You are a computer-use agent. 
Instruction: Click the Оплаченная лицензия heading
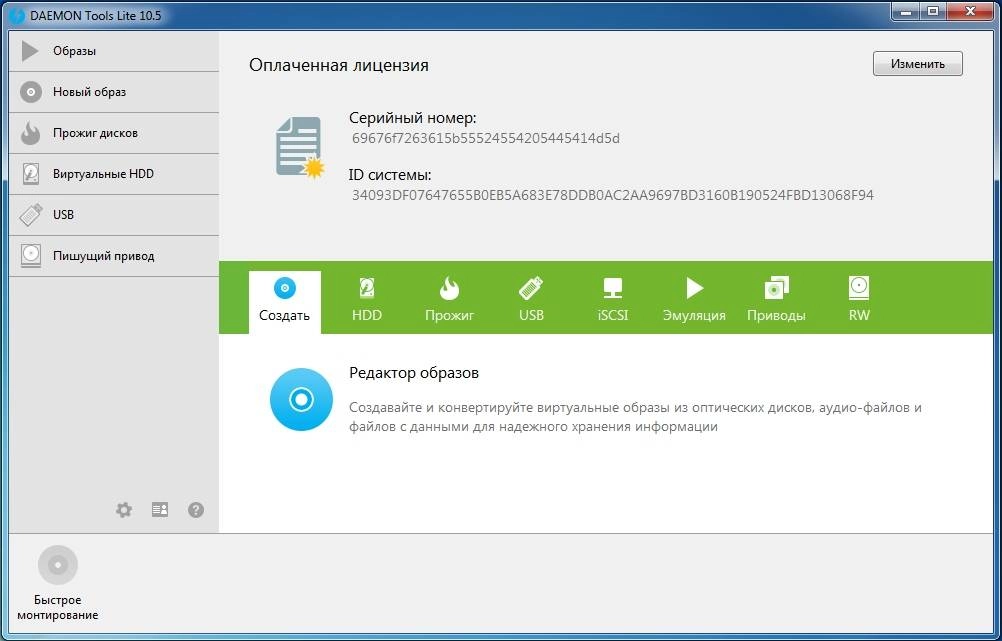[339, 65]
